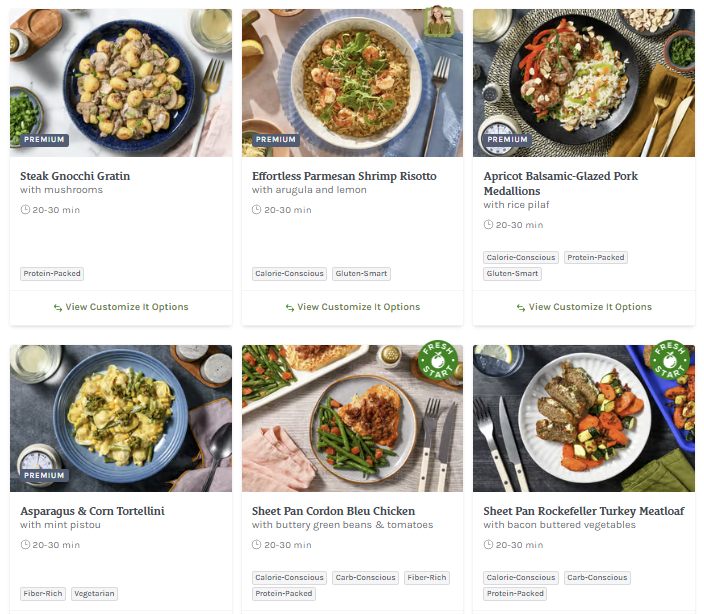View Customize It Options for Steak Gnocchi Gratin
Image resolution: width=704 pixels, height=614 pixels.
click(x=121, y=307)
